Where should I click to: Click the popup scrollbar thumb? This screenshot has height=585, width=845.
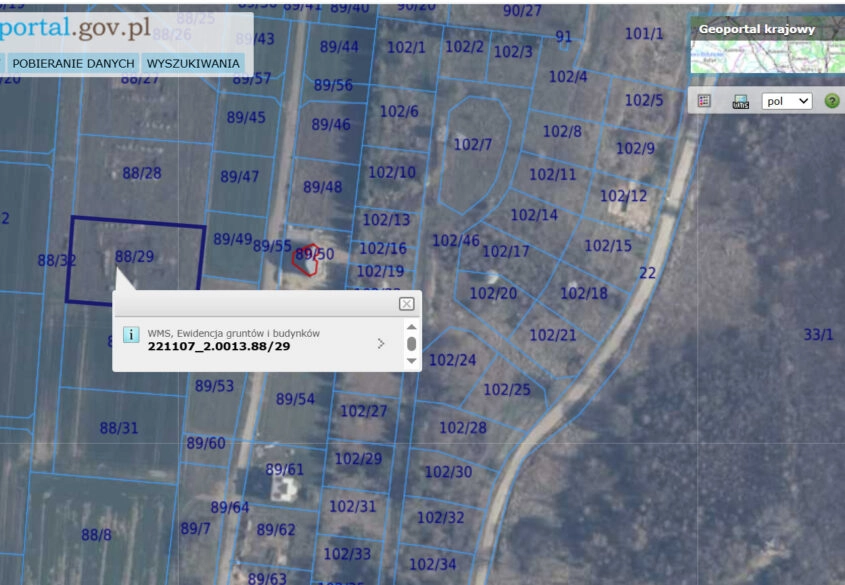click(x=411, y=343)
